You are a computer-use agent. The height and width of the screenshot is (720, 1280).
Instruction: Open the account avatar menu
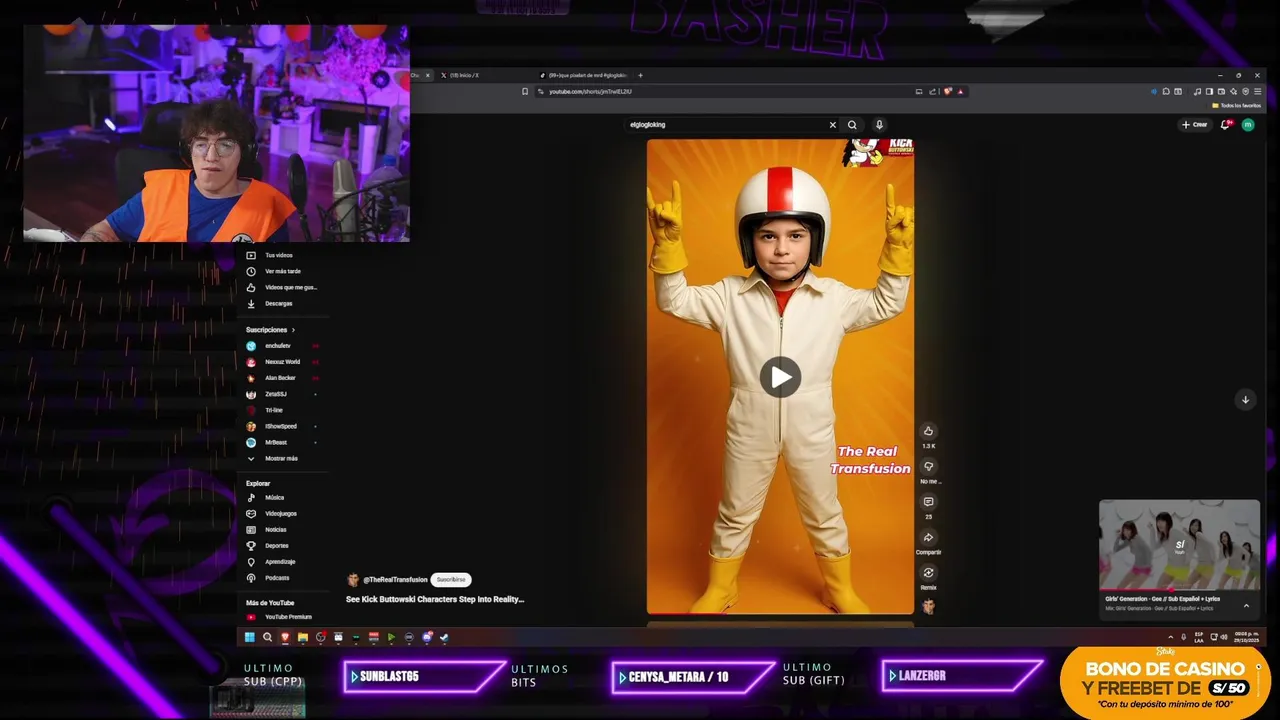click(x=1248, y=125)
